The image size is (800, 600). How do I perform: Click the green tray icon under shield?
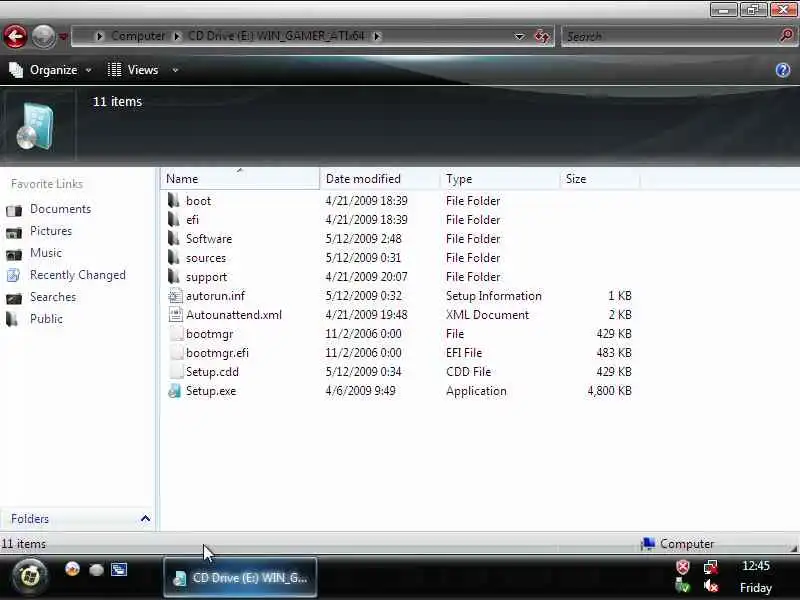click(x=683, y=587)
